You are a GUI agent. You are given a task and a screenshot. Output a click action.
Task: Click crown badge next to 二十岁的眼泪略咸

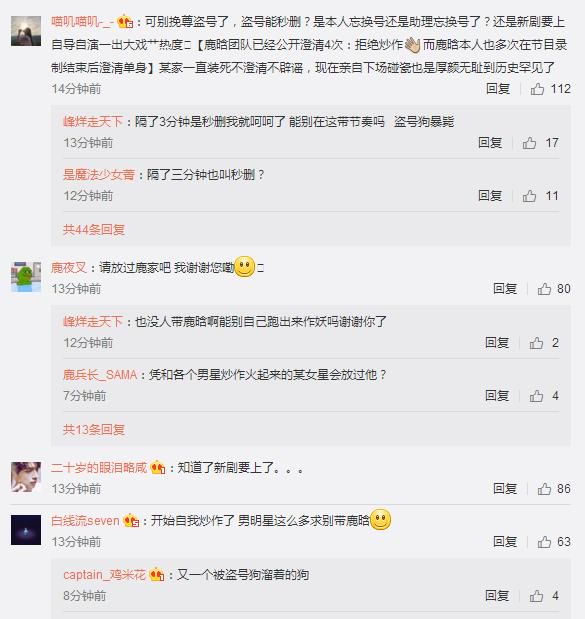(x=158, y=468)
